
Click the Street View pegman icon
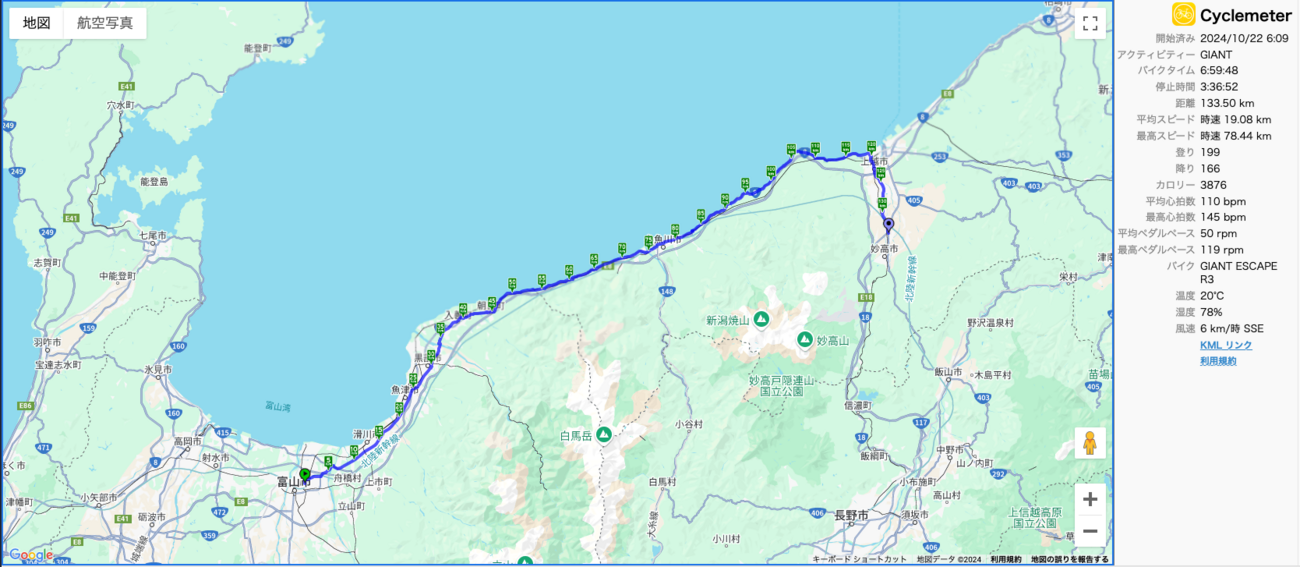pyautogui.click(x=1090, y=443)
